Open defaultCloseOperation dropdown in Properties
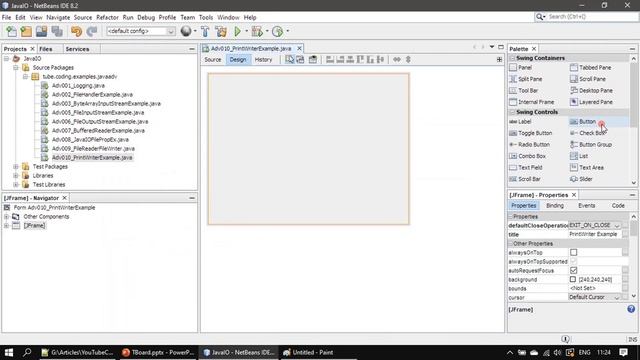This screenshot has height=360, width=640. click(617, 226)
